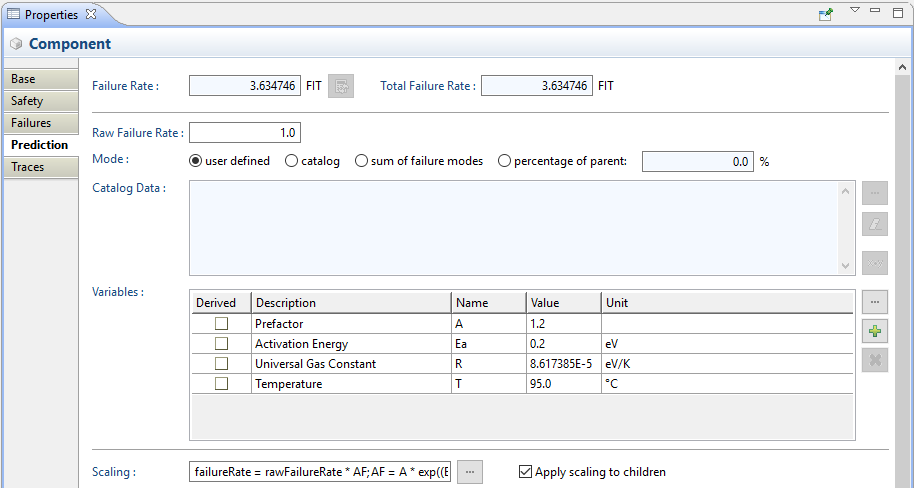The image size is (914, 488).
Task: Check Derived box for Temperature row
Action: click(x=221, y=384)
